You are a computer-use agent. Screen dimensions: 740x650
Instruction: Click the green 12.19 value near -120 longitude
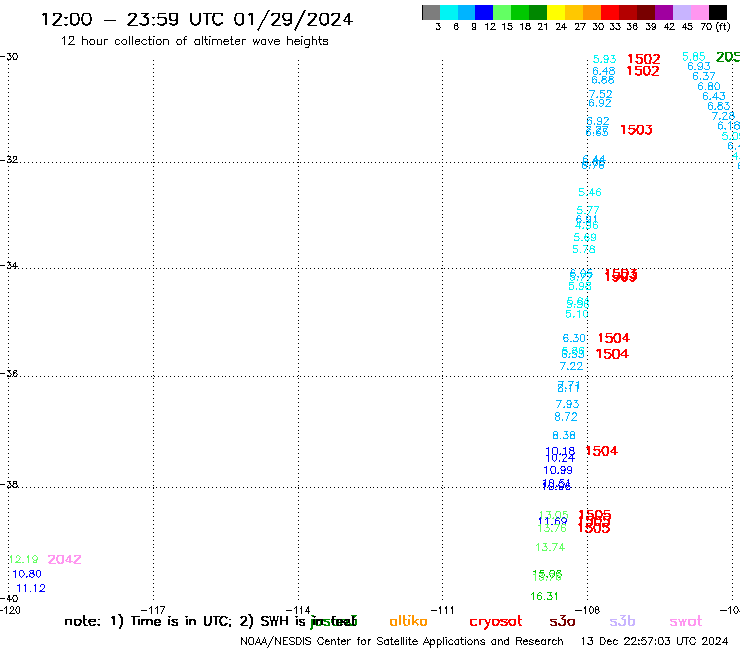(x=23, y=560)
